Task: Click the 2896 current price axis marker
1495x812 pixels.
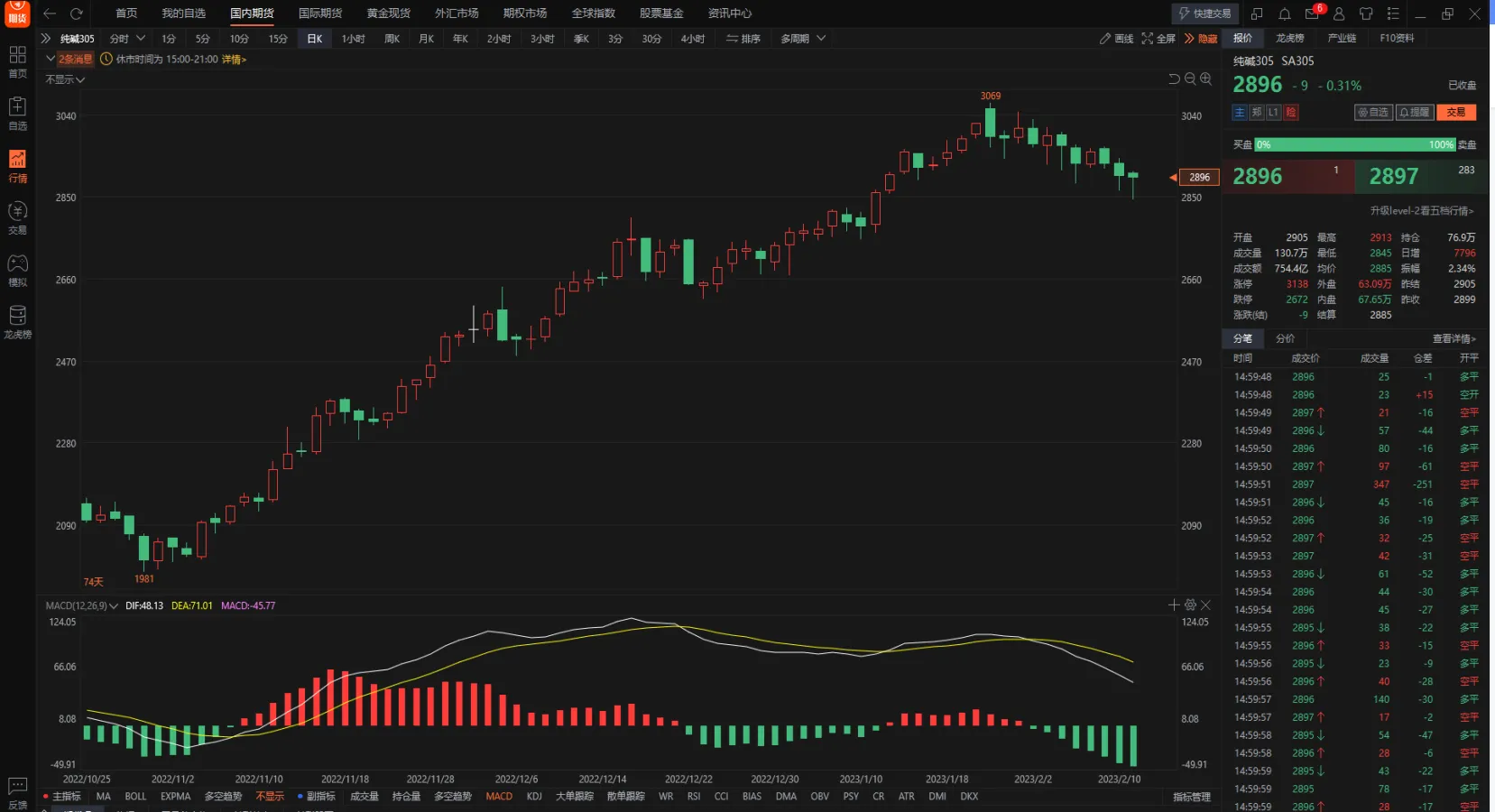Action: tap(1199, 178)
